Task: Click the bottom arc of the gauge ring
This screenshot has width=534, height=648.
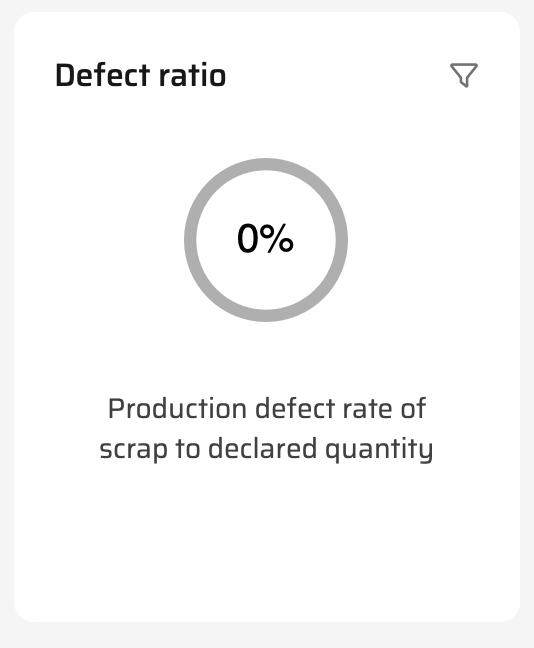Action: 266,316
